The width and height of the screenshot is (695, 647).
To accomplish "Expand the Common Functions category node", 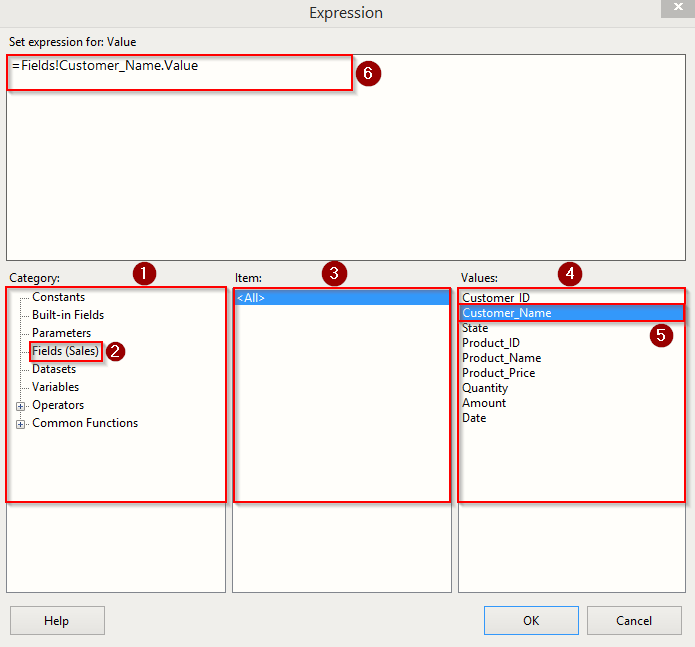I will (20, 424).
